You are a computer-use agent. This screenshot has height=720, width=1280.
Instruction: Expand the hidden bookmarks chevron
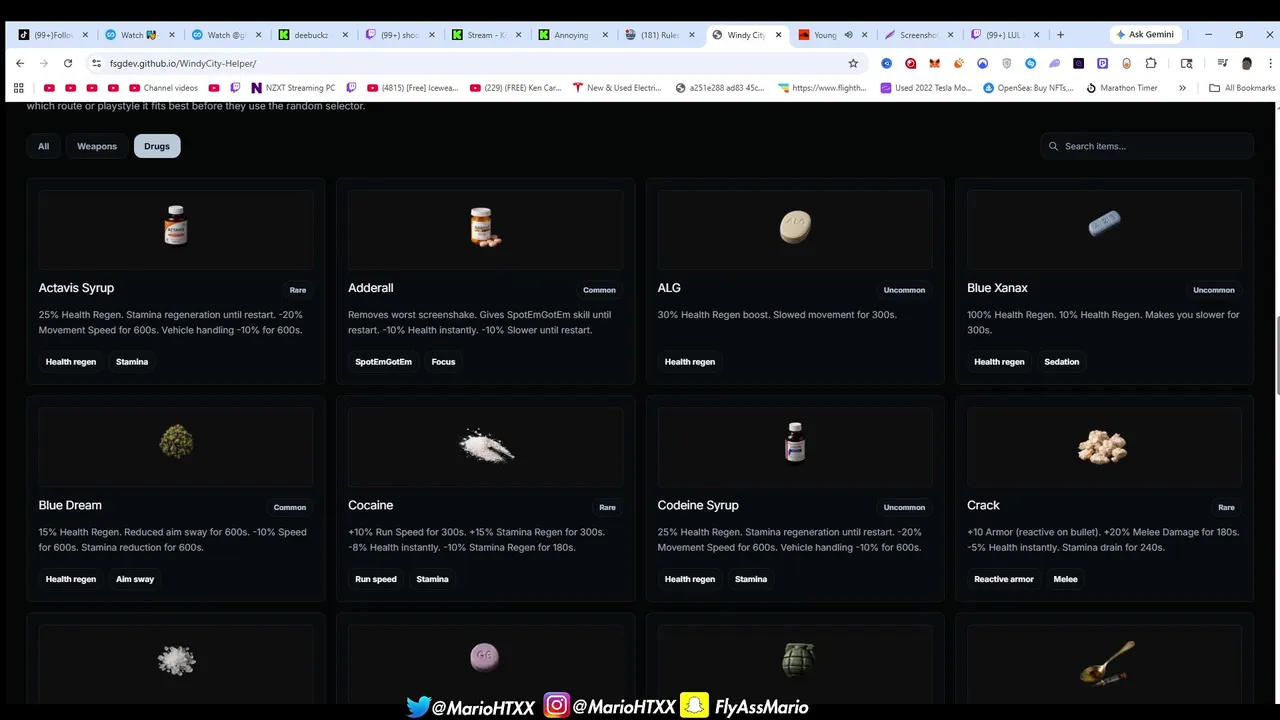tap(1182, 88)
